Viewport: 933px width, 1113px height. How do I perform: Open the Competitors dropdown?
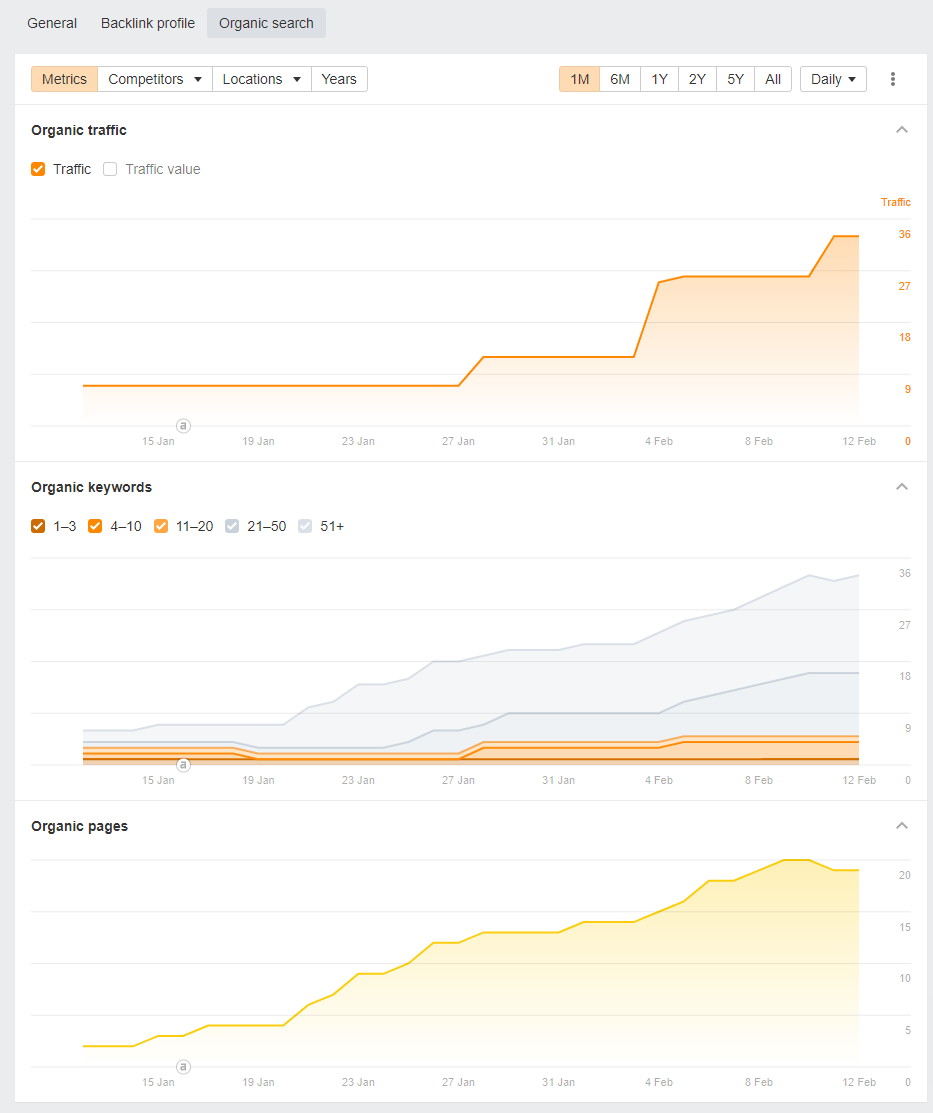click(155, 79)
